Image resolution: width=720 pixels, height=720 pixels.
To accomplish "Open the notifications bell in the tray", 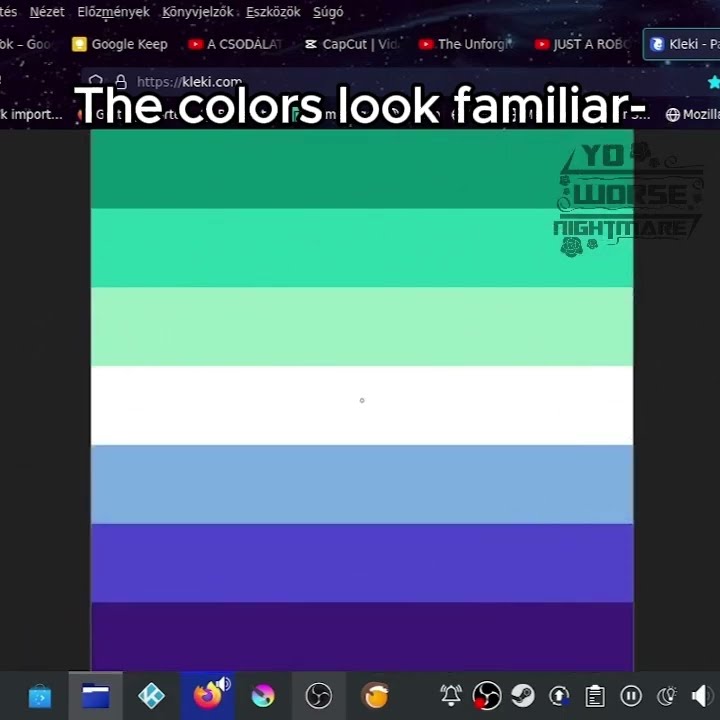I will [451, 695].
